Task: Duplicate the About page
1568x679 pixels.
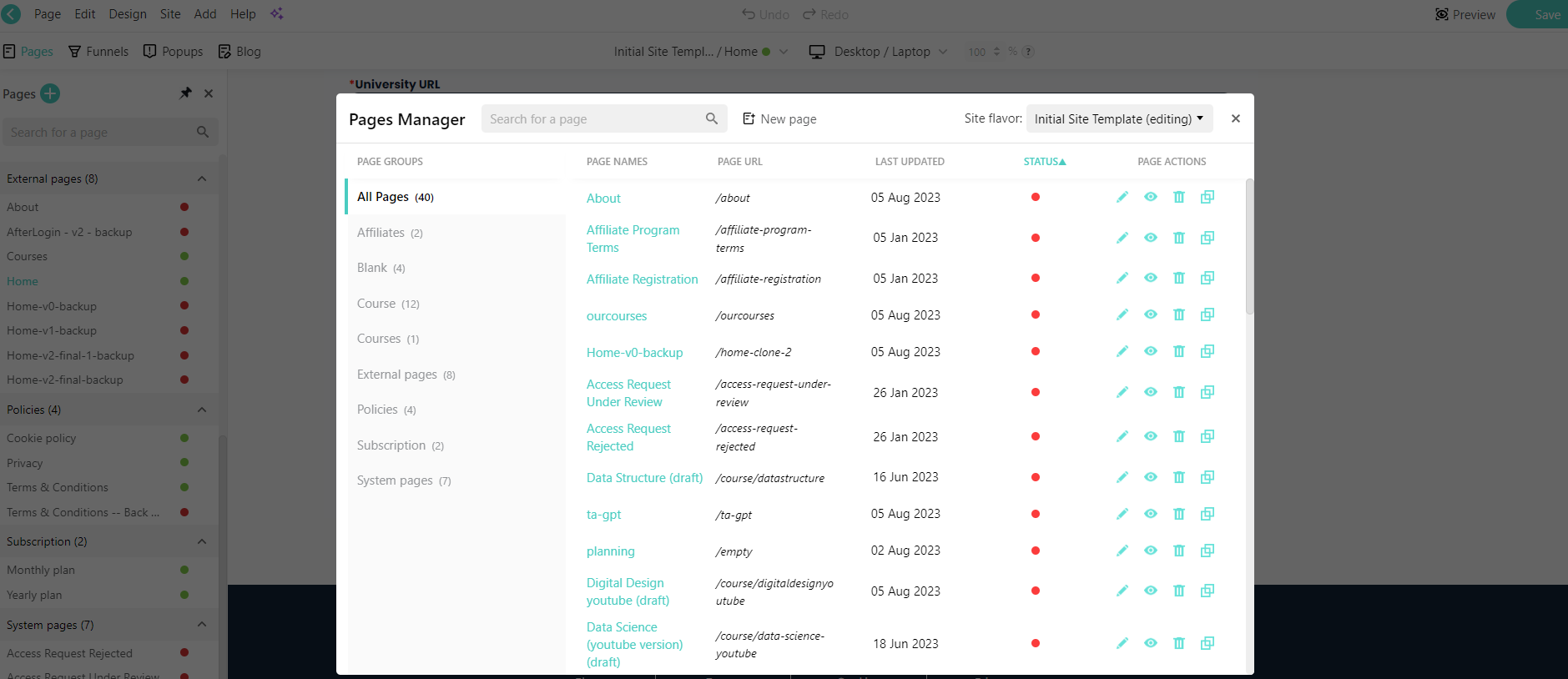Action: [x=1208, y=197]
